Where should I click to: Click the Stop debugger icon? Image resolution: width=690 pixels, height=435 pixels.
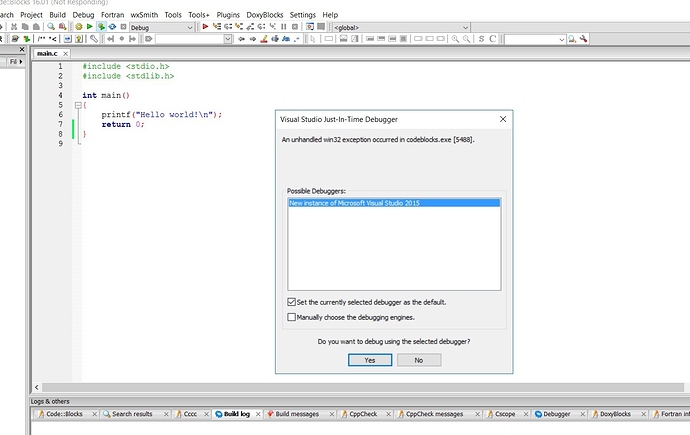pos(295,27)
